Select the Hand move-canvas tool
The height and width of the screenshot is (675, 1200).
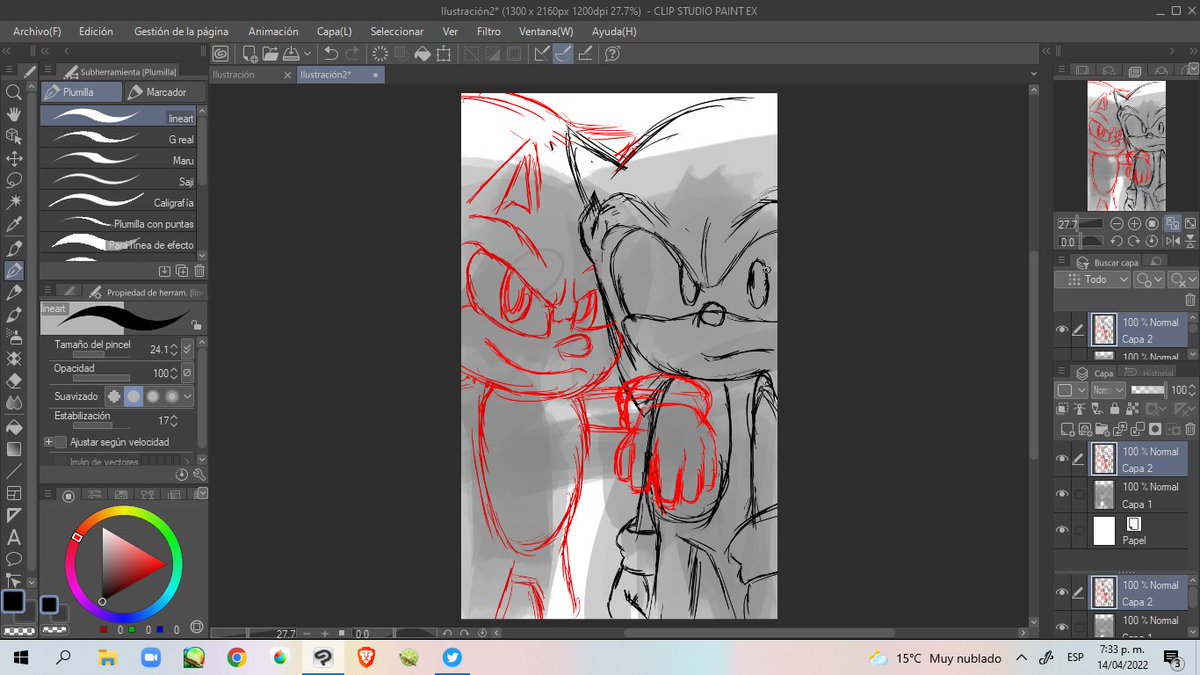coord(14,114)
